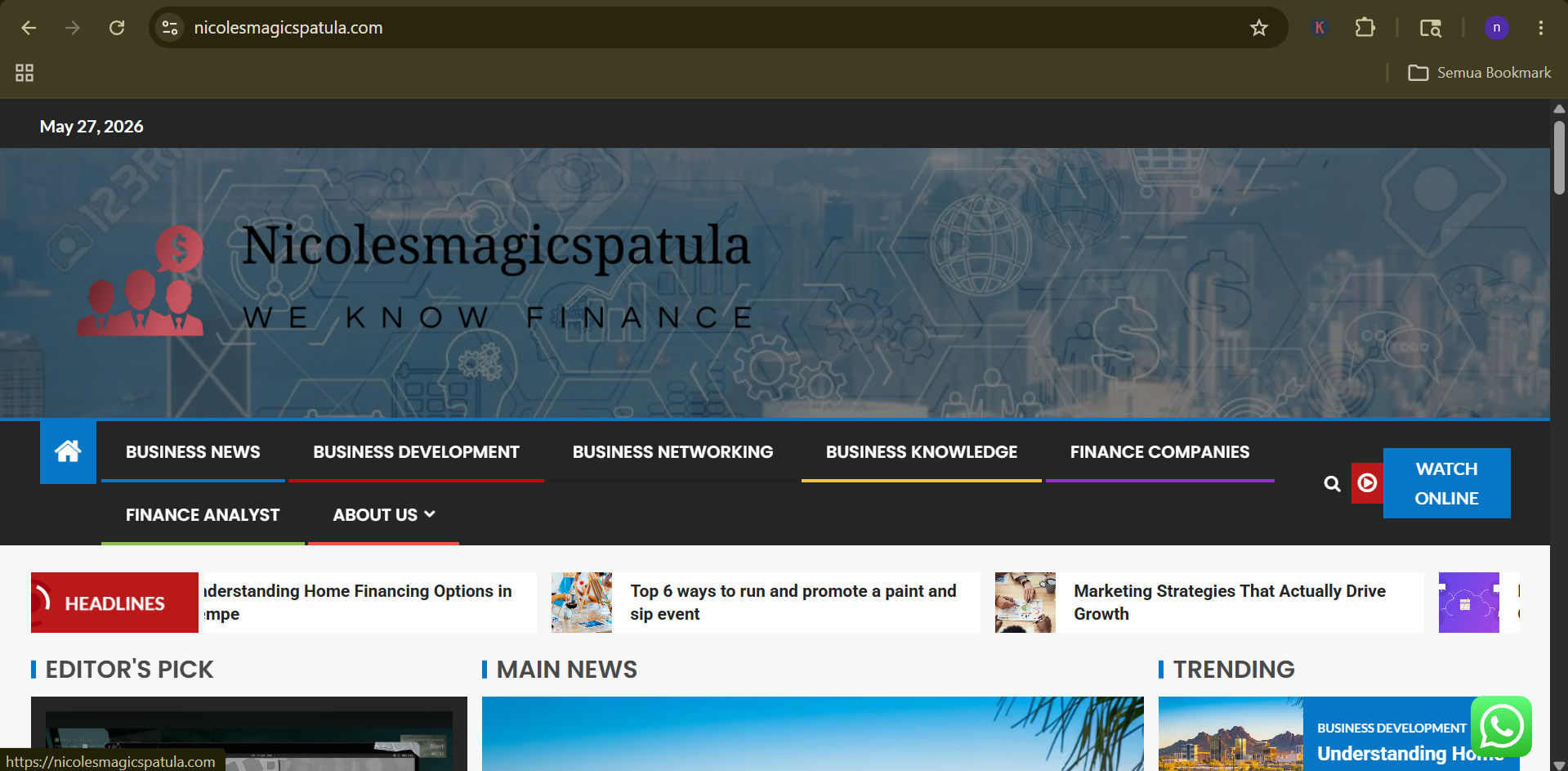This screenshot has height=771, width=1568.
Task: Click the Editor's Pick article image
Action: (249, 733)
